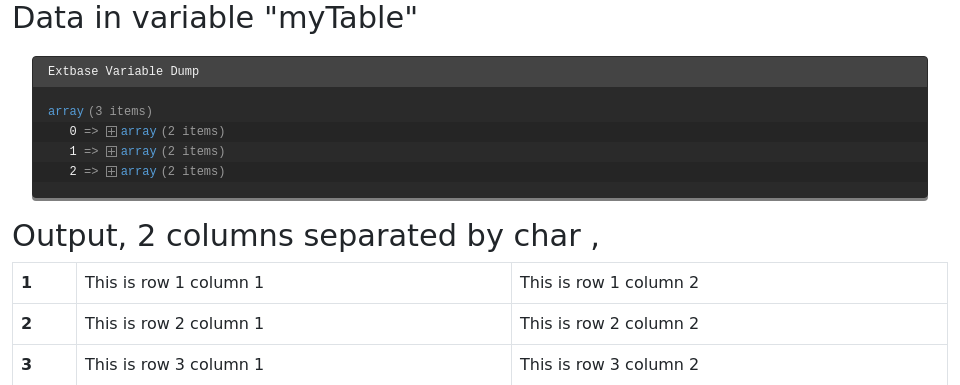The image size is (960, 385).
Task: Click the '(2 items)' text in row 2
Action: pyautogui.click(x=193, y=171)
